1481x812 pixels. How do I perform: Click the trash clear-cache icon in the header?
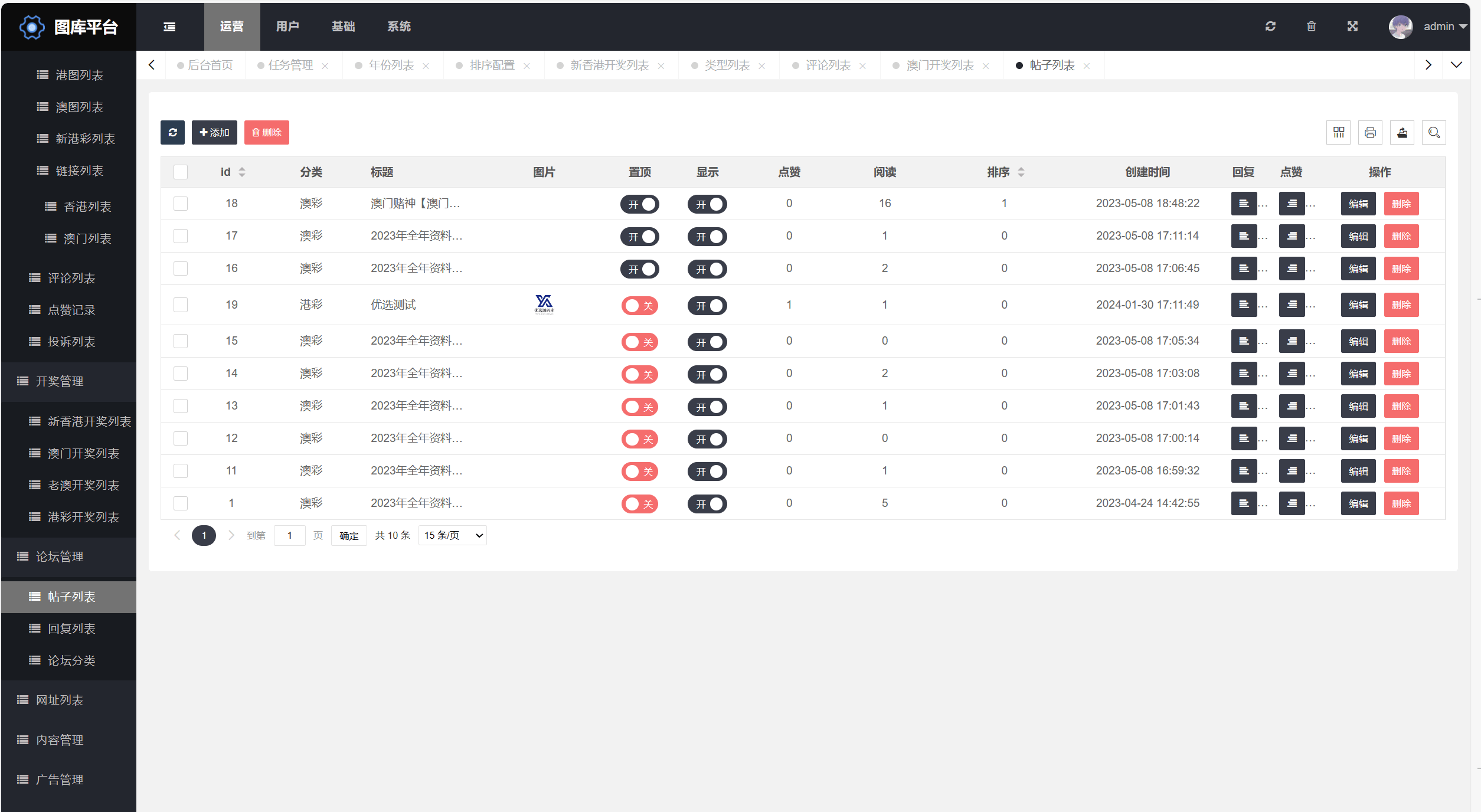coord(1311,27)
